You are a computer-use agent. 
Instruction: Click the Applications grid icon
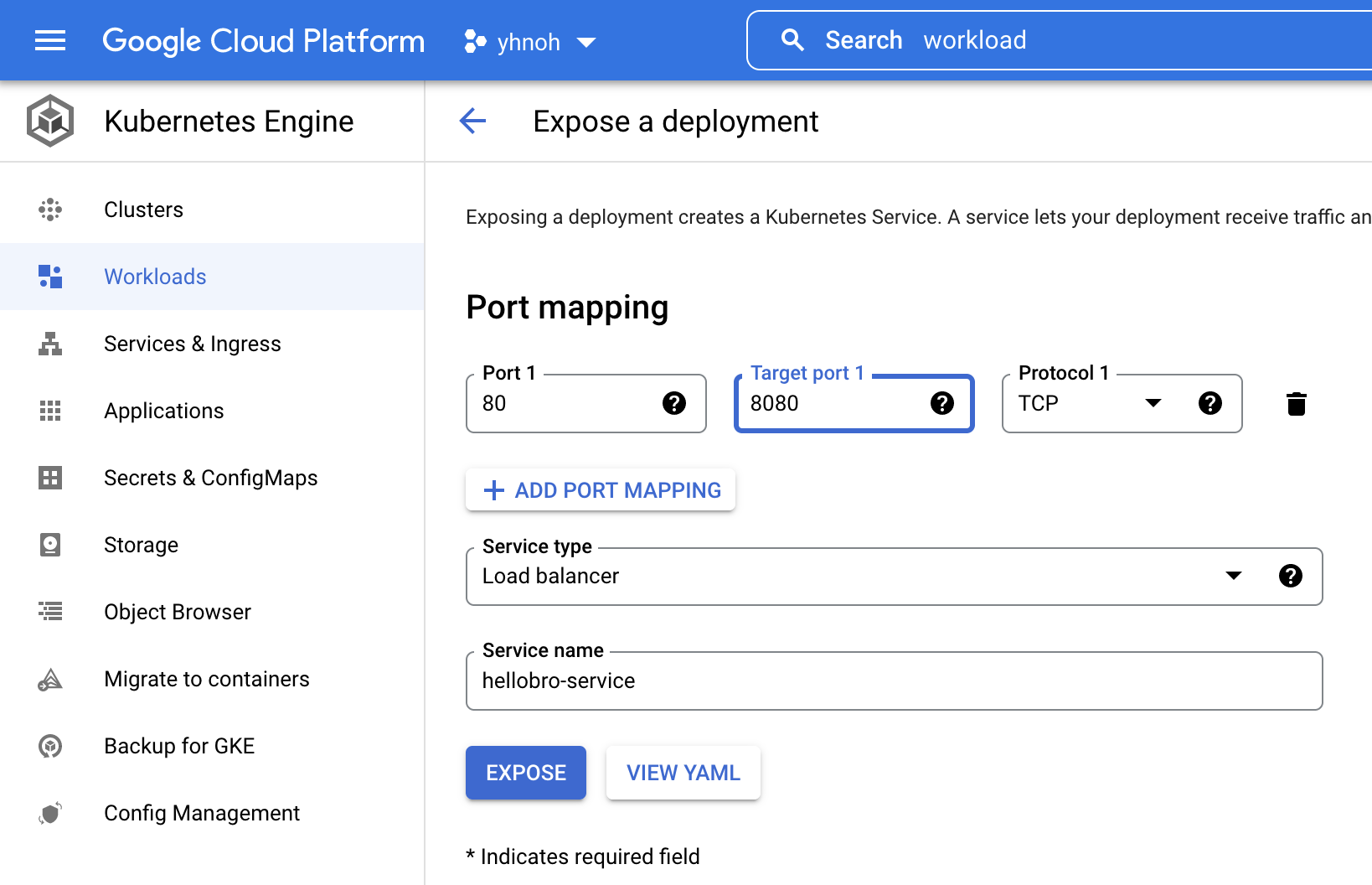tap(50, 411)
